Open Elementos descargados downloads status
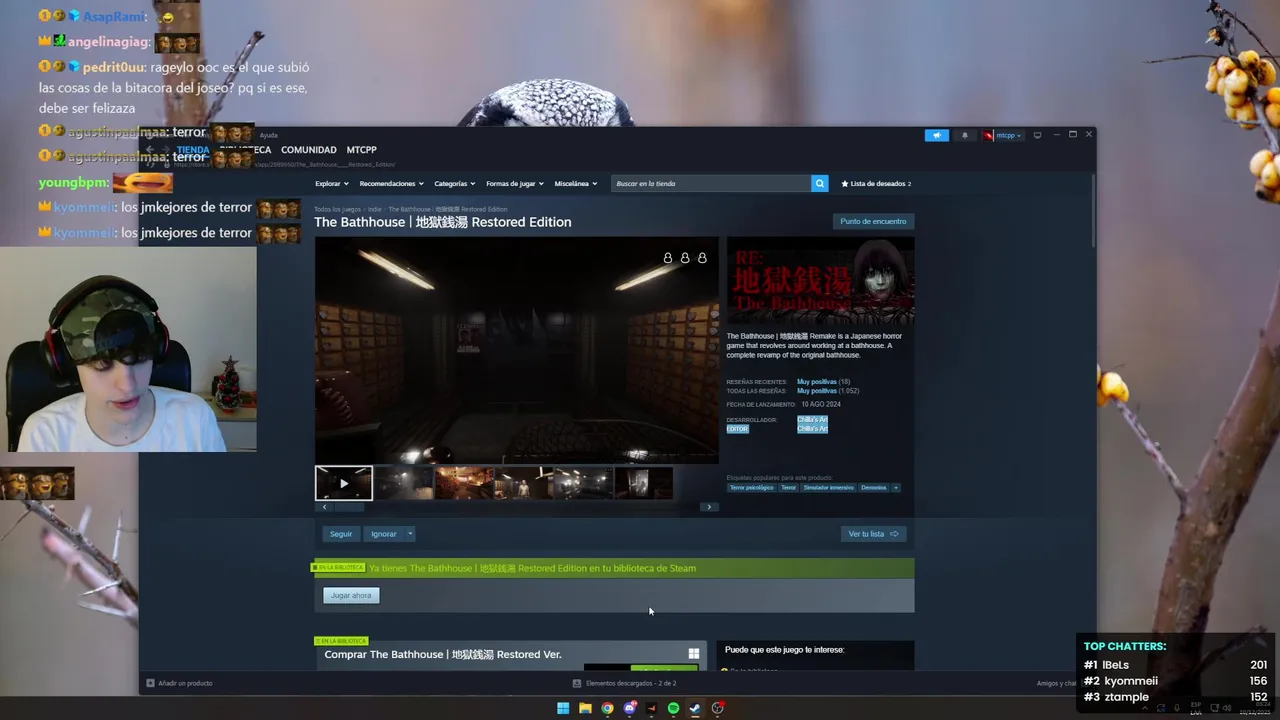The width and height of the screenshot is (1280, 720). 625,683
